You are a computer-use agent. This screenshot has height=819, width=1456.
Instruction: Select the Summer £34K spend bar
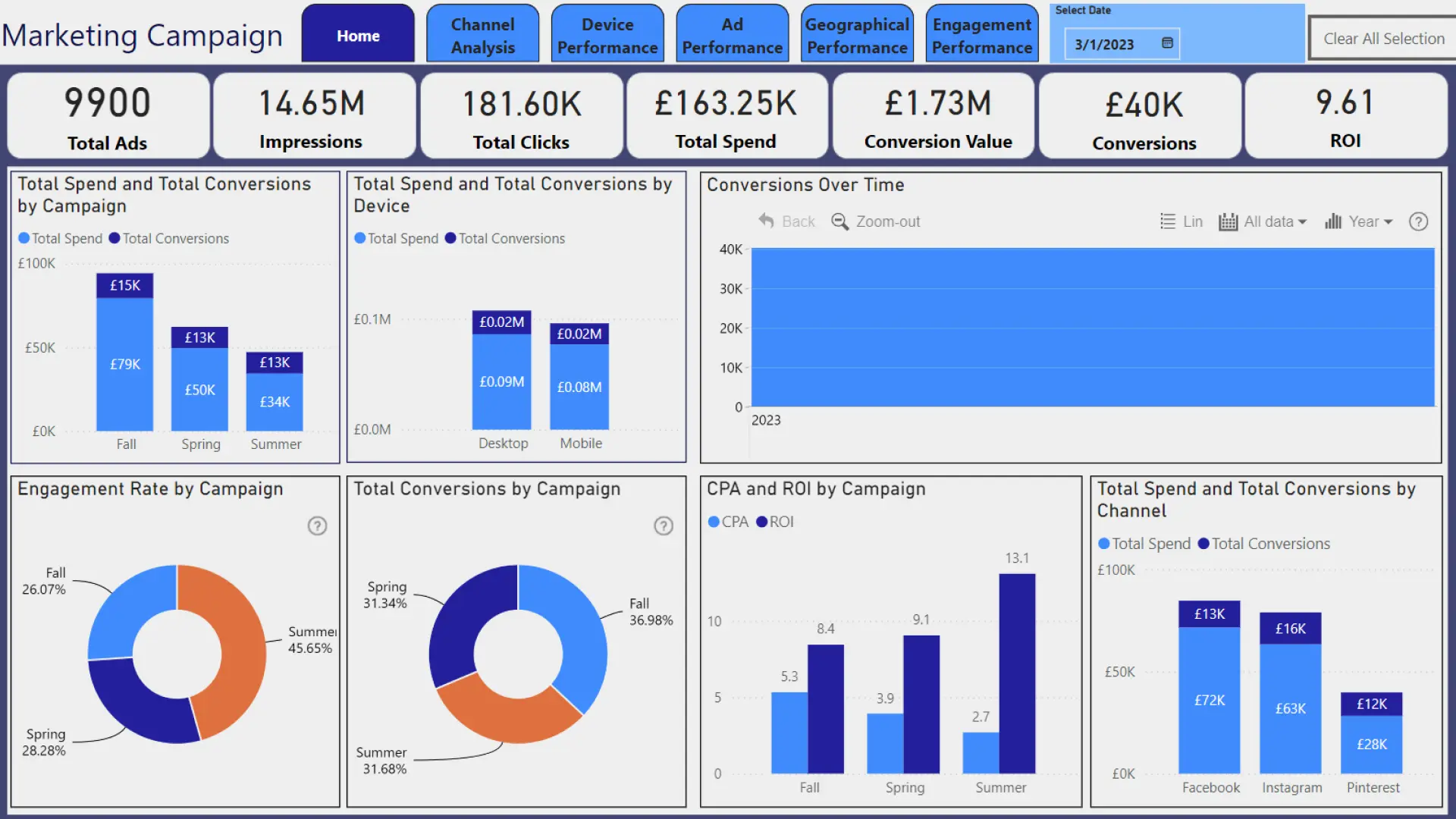coord(275,402)
